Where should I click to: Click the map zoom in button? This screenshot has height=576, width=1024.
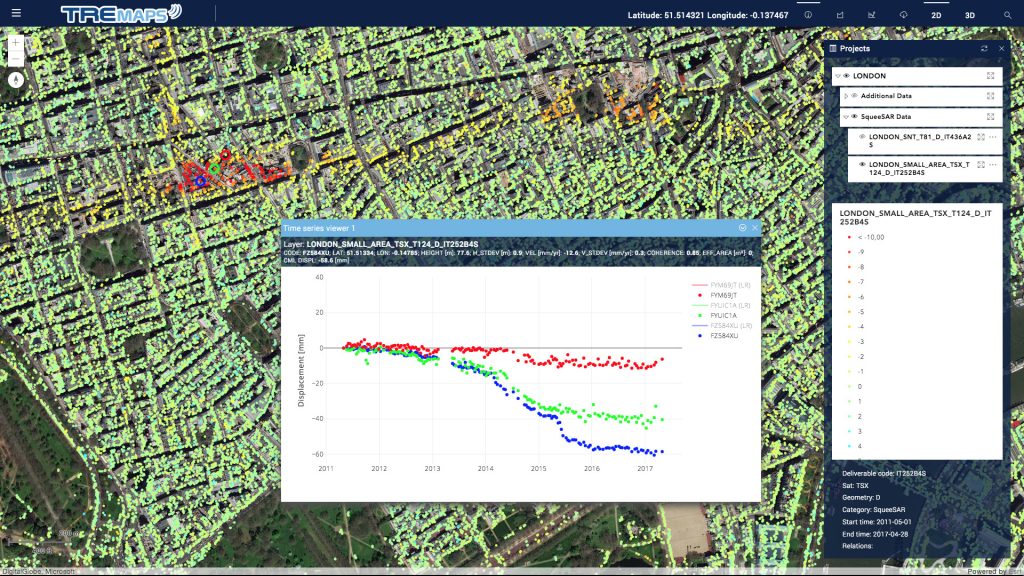16,42
